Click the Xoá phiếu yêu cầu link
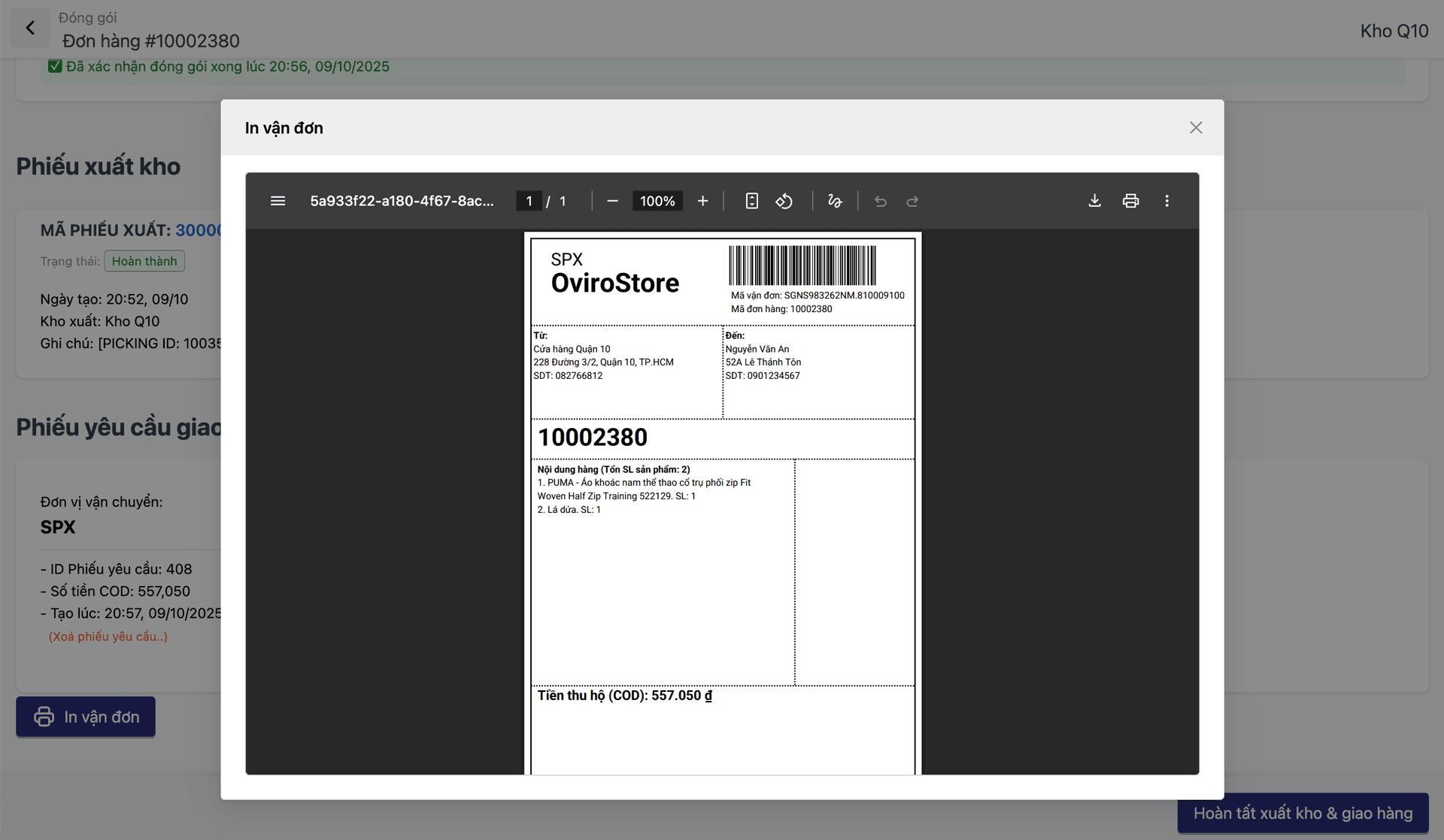The image size is (1444, 840). [108, 636]
